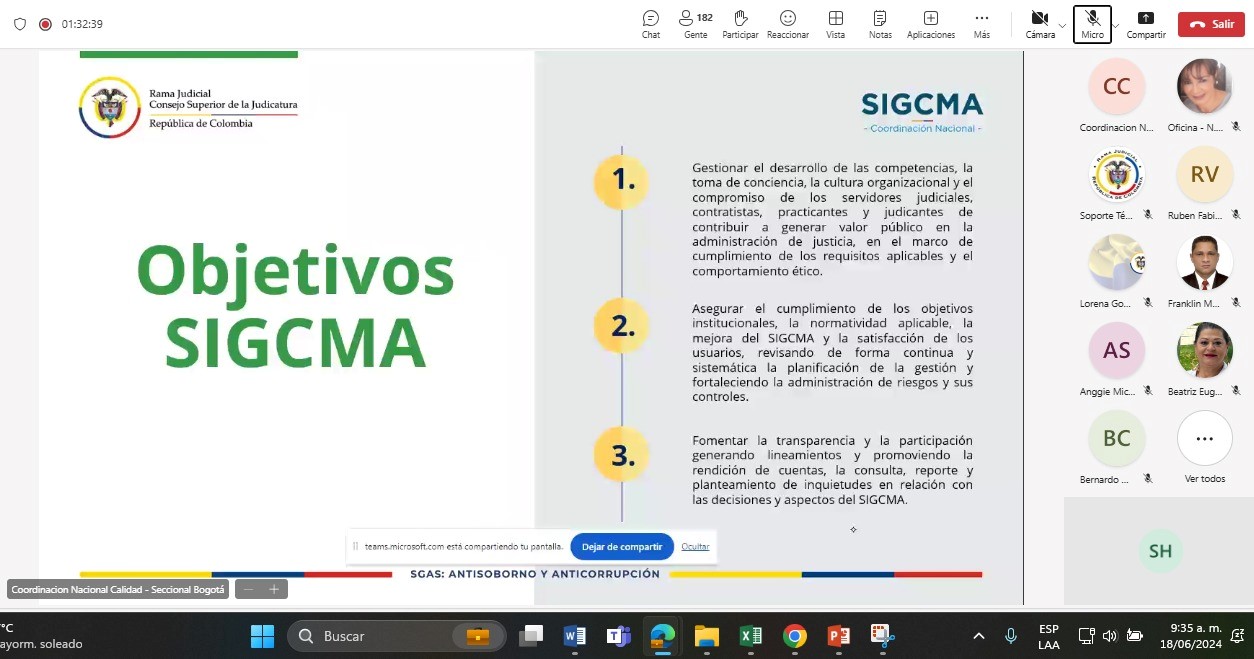Open Task View in the taskbar

tap(532, 636)
